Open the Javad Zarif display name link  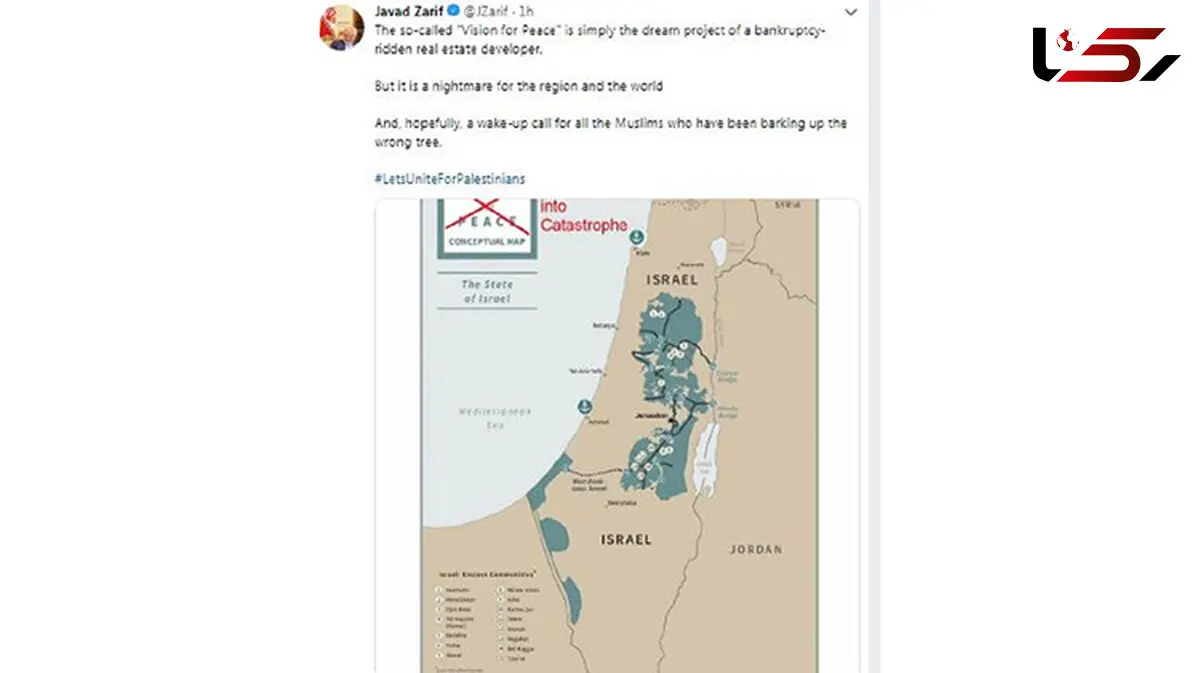408,13
